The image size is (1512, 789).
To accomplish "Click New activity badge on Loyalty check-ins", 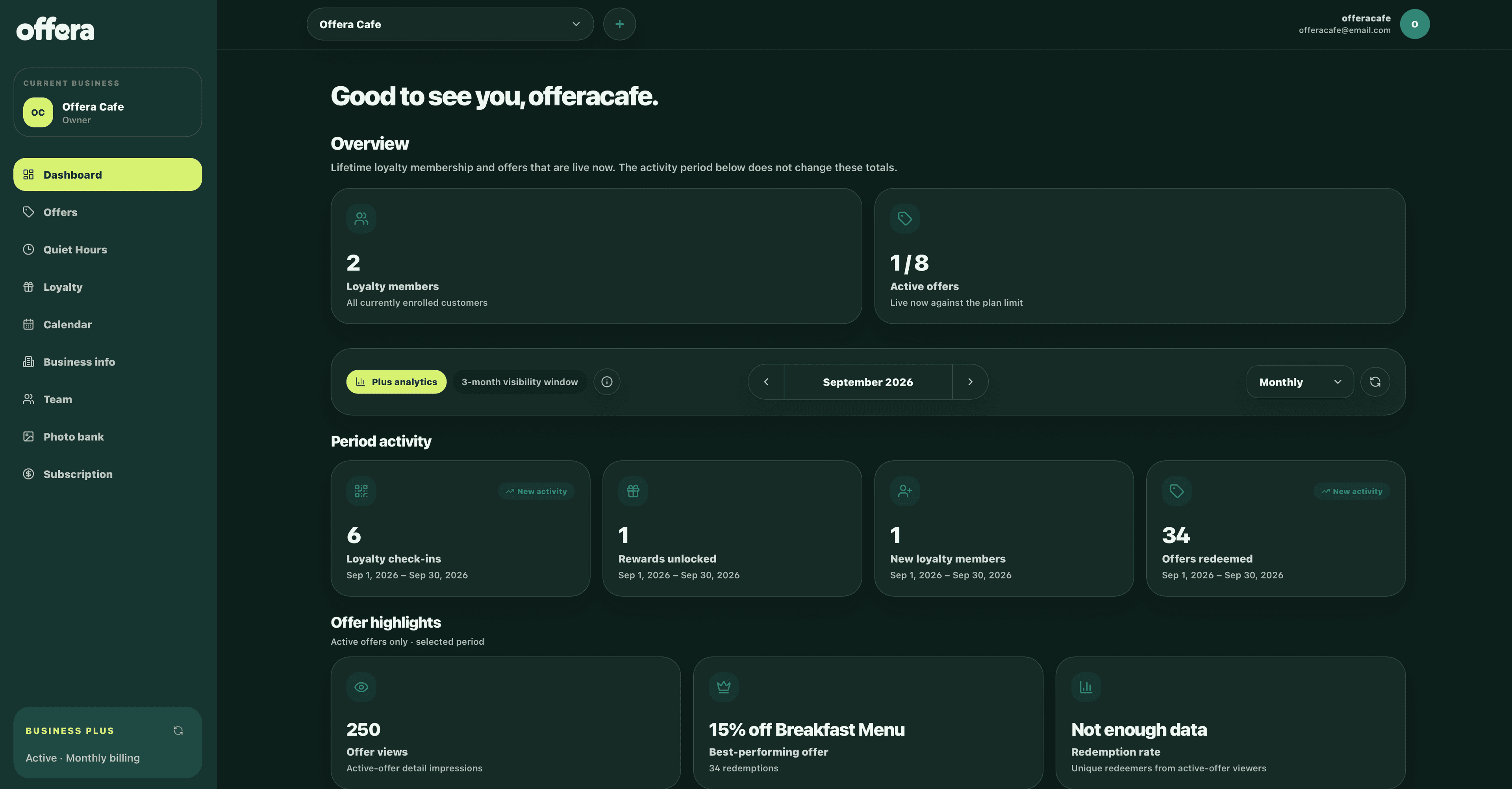I will (x=536, y=491).
